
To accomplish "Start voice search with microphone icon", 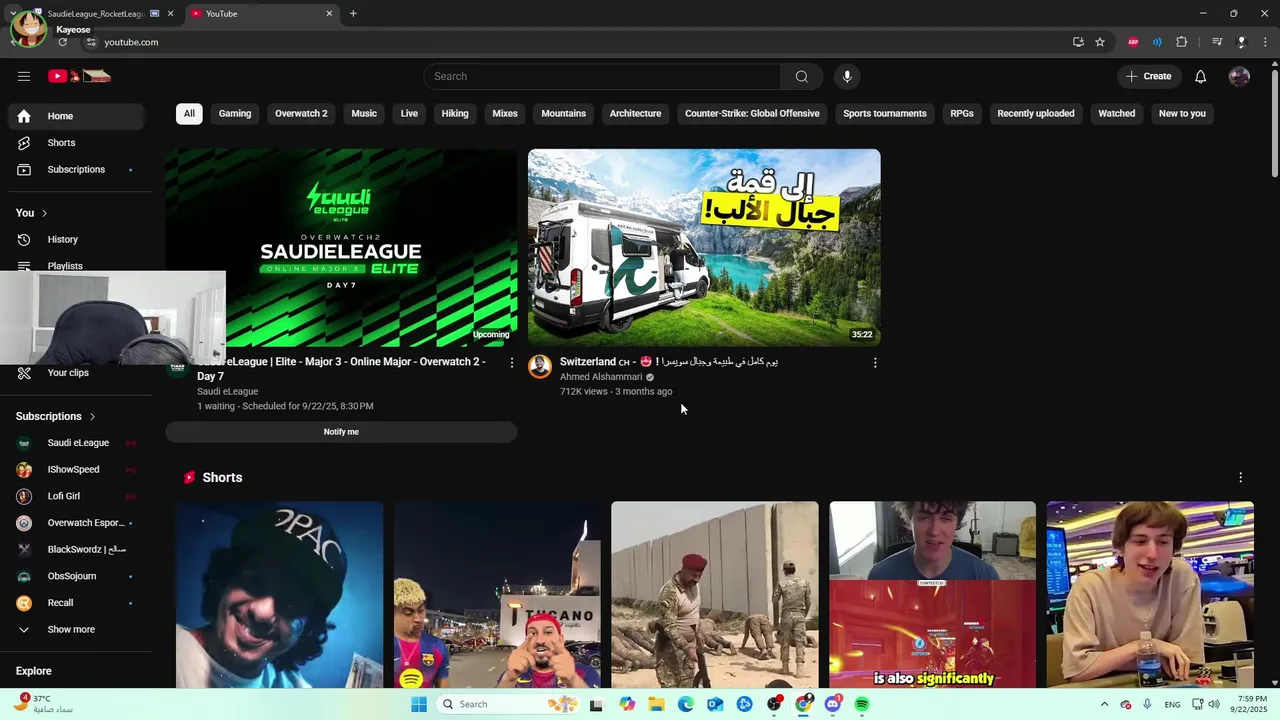I will coord(847,76).
